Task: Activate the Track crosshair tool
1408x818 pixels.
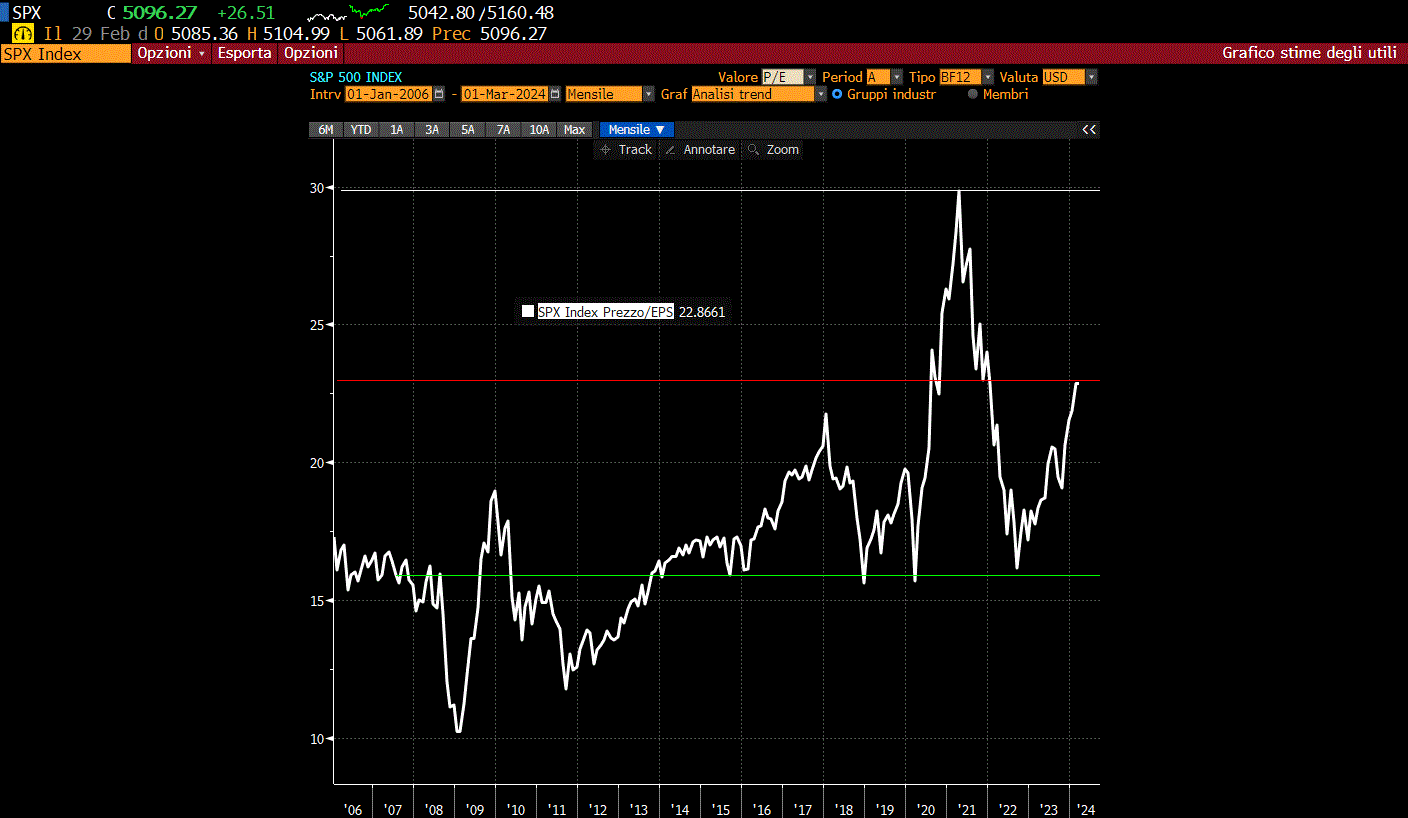Action: (625, 150)
